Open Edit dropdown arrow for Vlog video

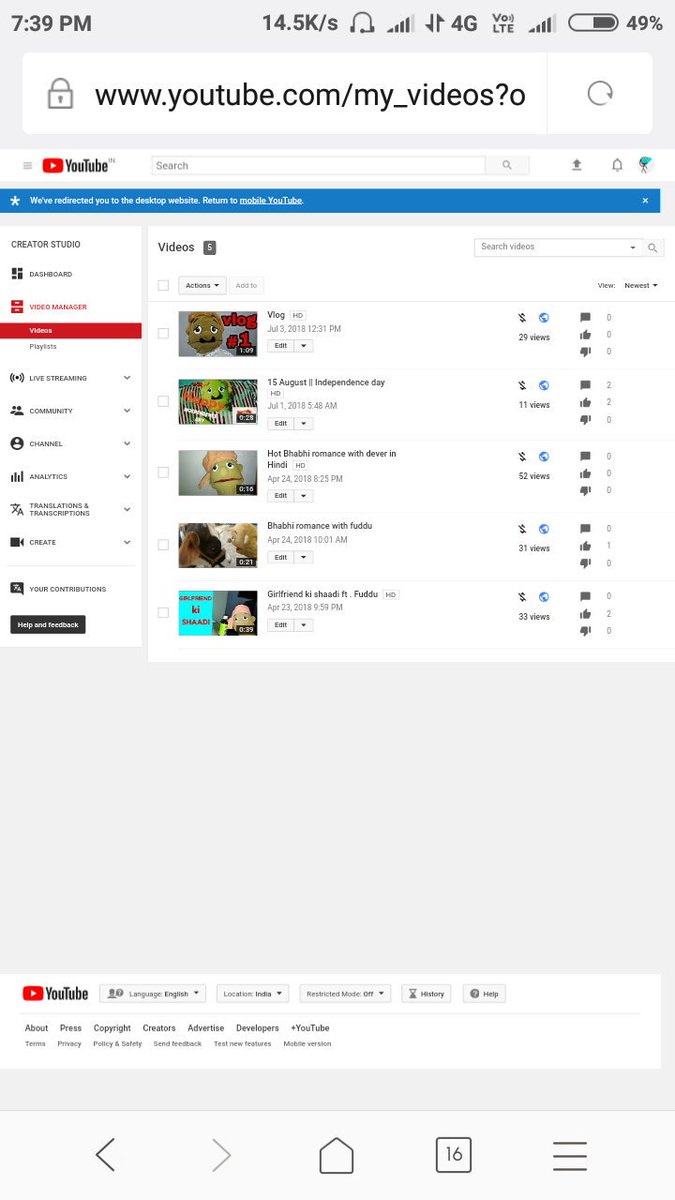click(304, 346)
